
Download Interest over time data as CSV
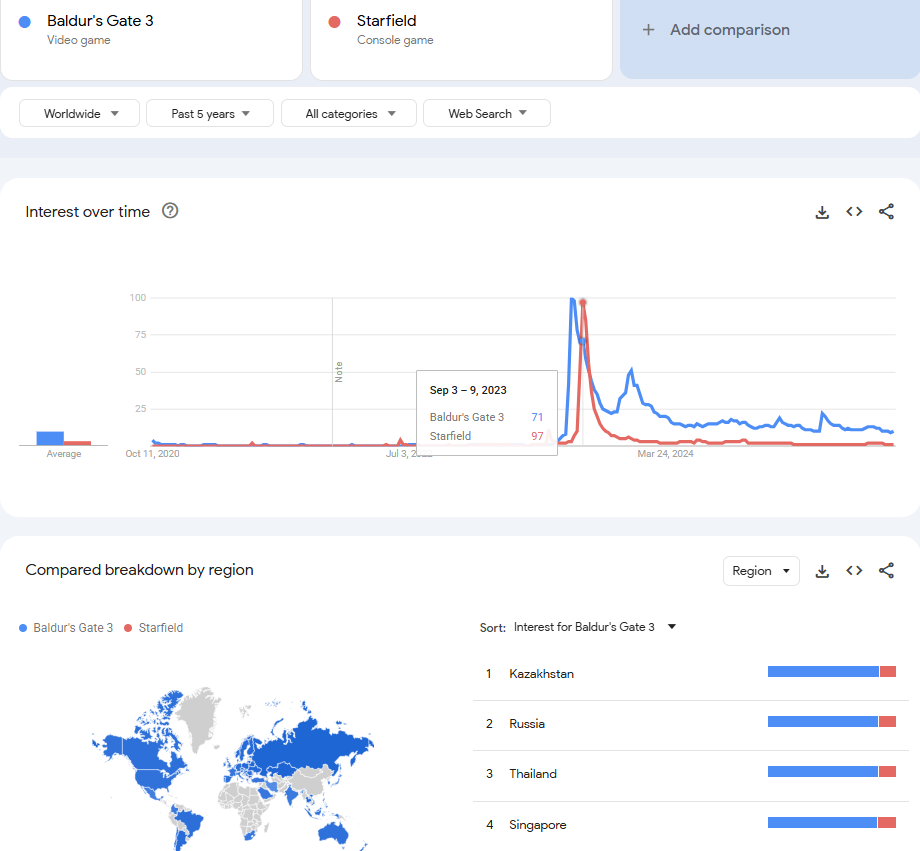822,212
